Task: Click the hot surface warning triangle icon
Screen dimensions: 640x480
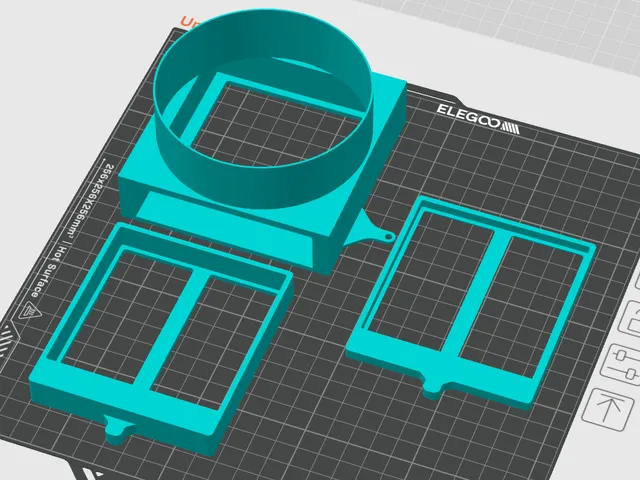Action: pos(29,311)
